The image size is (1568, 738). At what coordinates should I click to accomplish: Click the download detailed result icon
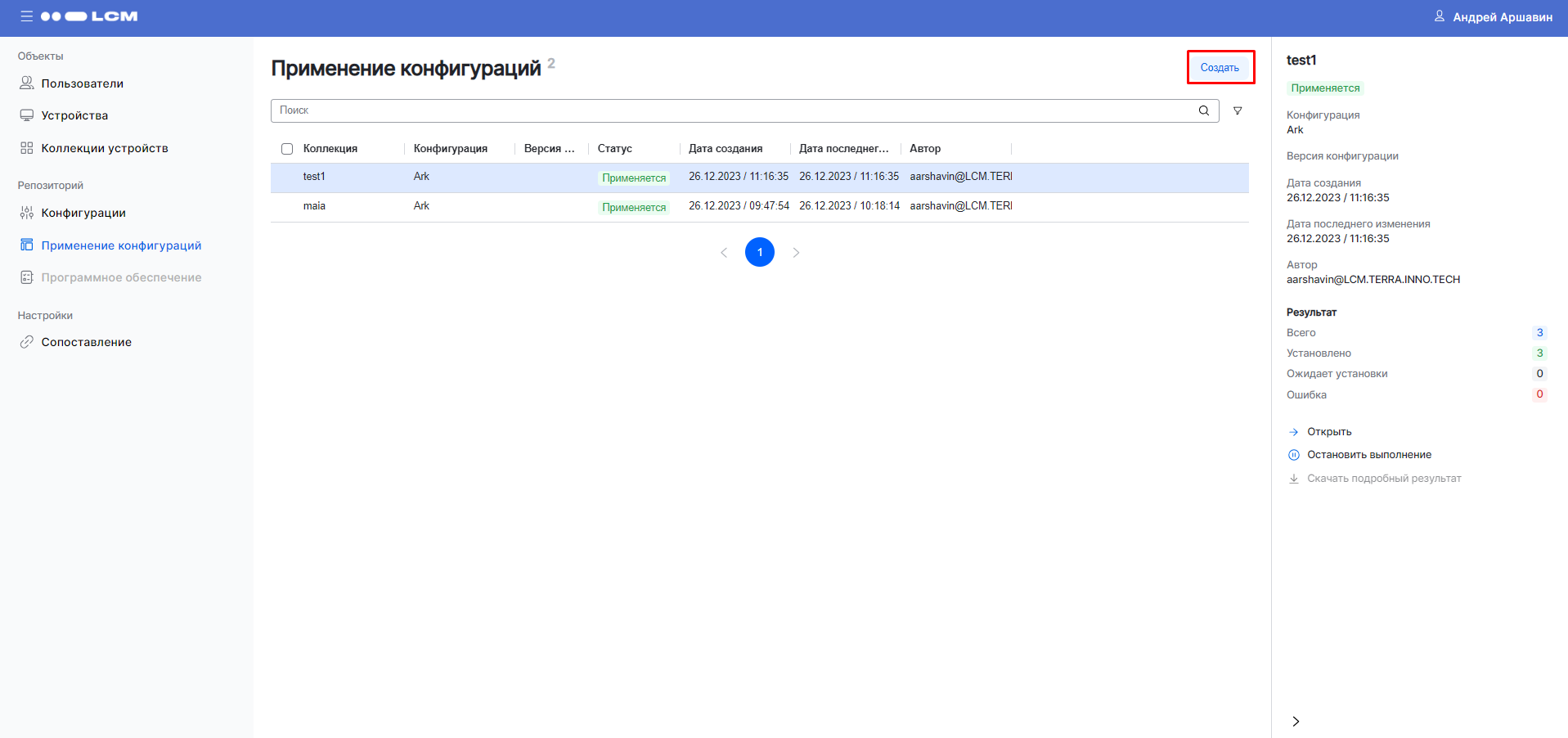pyautogui.click(x=1293, y=479)
